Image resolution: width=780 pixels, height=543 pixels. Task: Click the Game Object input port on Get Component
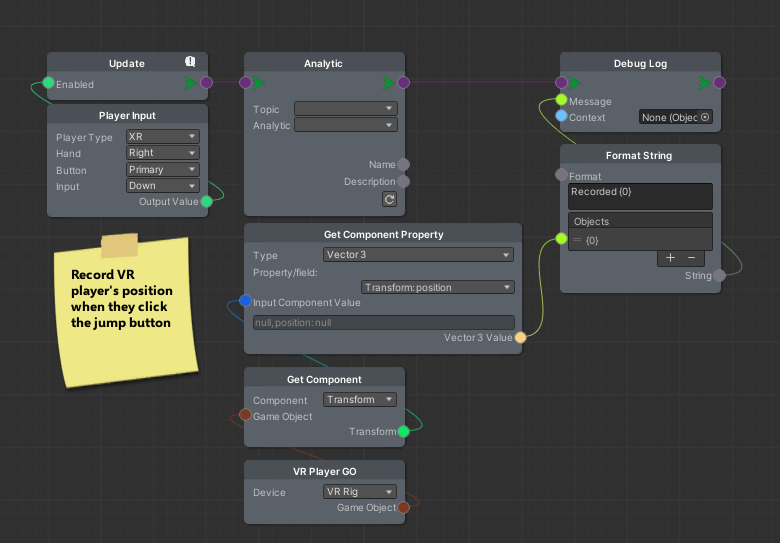tap(245, 414)
